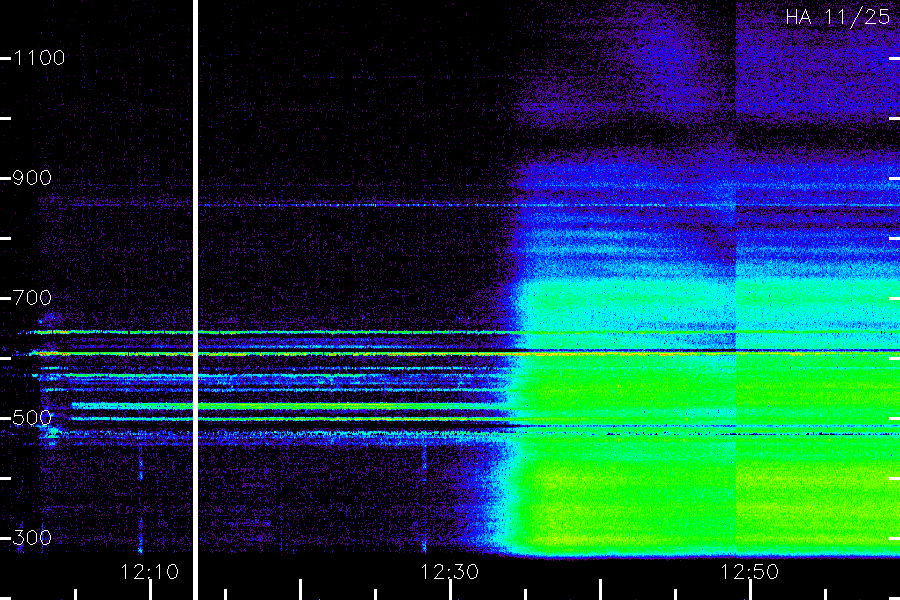The image size is (900, 600).
Task: Click the 900 frequency axis label
Action: pyautogui.click(x=32, y=178)
